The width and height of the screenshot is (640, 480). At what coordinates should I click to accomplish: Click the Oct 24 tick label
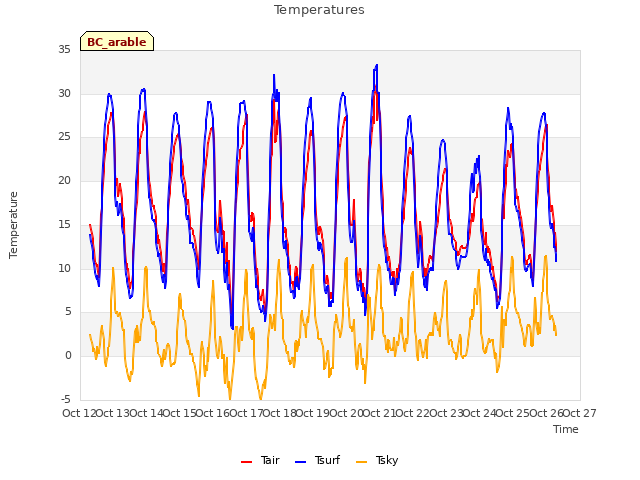(480, 413)
